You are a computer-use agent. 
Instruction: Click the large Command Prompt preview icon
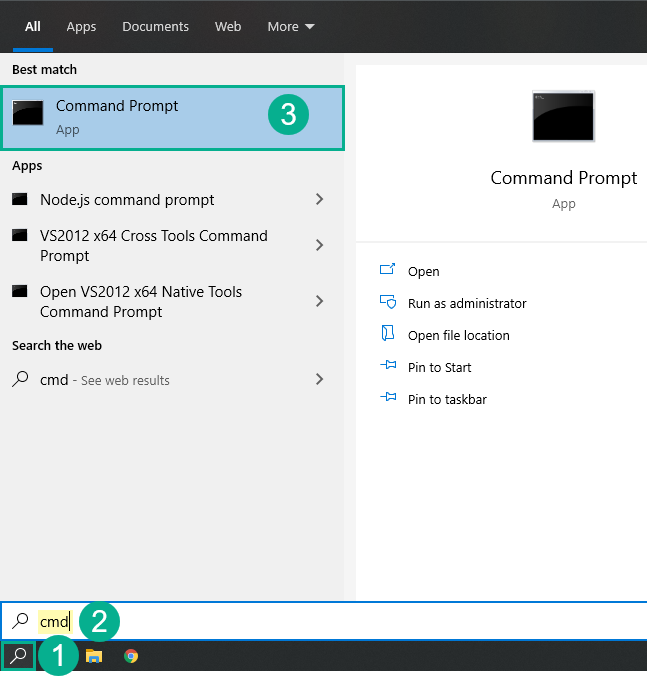click(563, 116)
